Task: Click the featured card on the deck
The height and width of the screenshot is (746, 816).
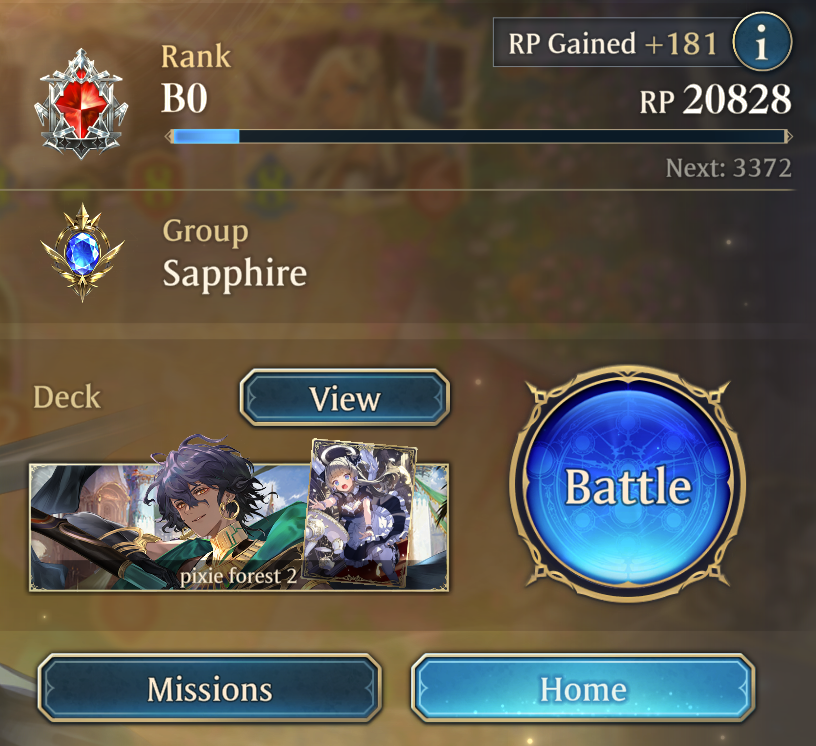Action: [359, 512]
